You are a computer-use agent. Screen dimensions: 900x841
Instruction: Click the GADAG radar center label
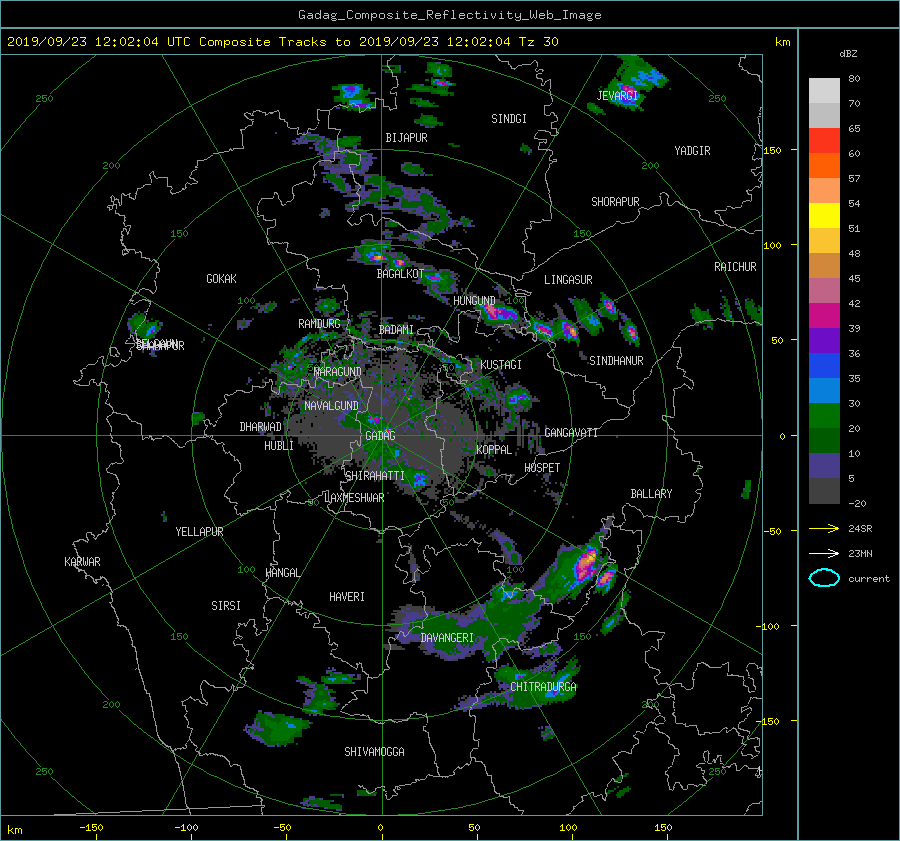(380, 436)
